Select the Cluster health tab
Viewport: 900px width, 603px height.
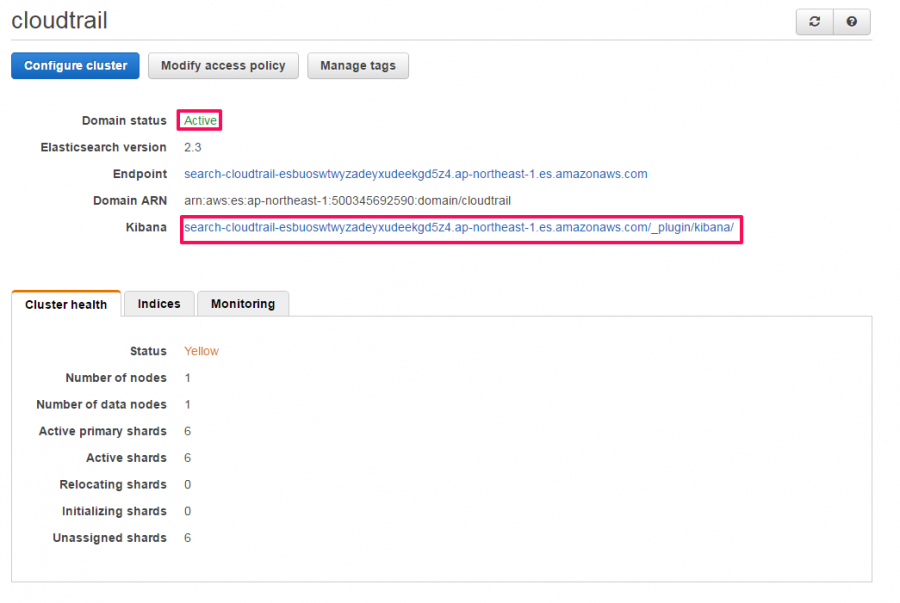click(66, 304)
